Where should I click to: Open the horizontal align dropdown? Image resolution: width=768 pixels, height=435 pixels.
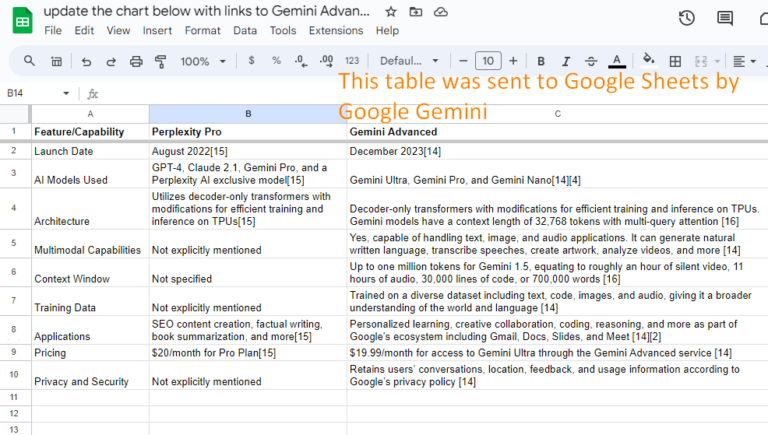click(744, 61)
